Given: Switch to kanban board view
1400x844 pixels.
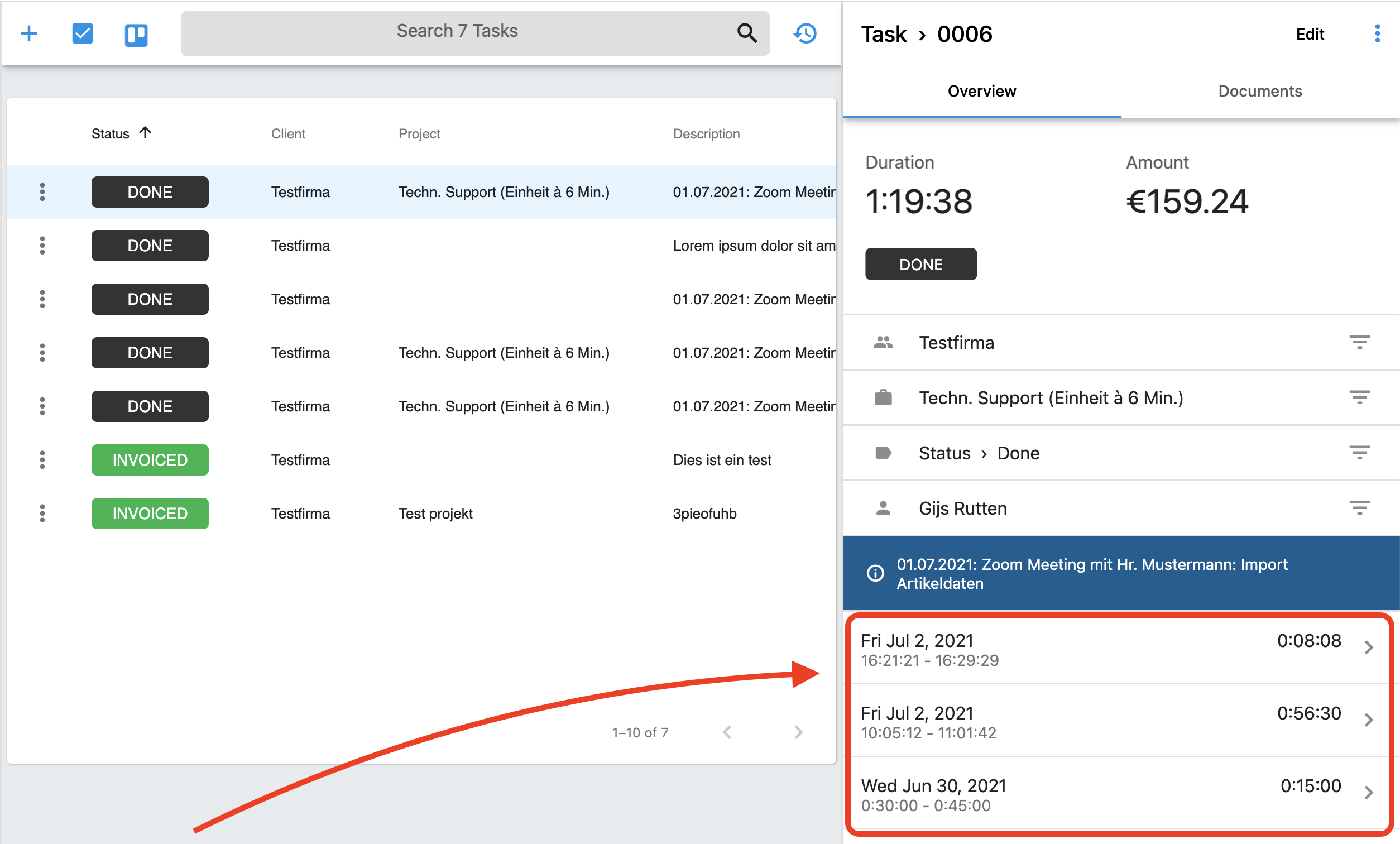Looking at the screenshot, I should tap(136, 35).
